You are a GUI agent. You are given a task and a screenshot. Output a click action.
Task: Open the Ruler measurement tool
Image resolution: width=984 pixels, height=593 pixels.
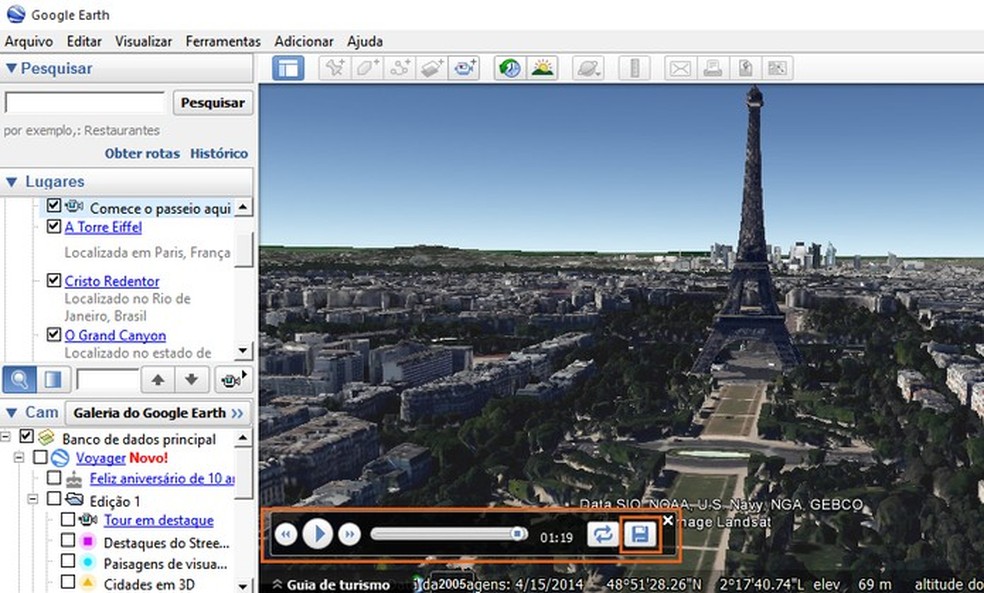(636, 67)
